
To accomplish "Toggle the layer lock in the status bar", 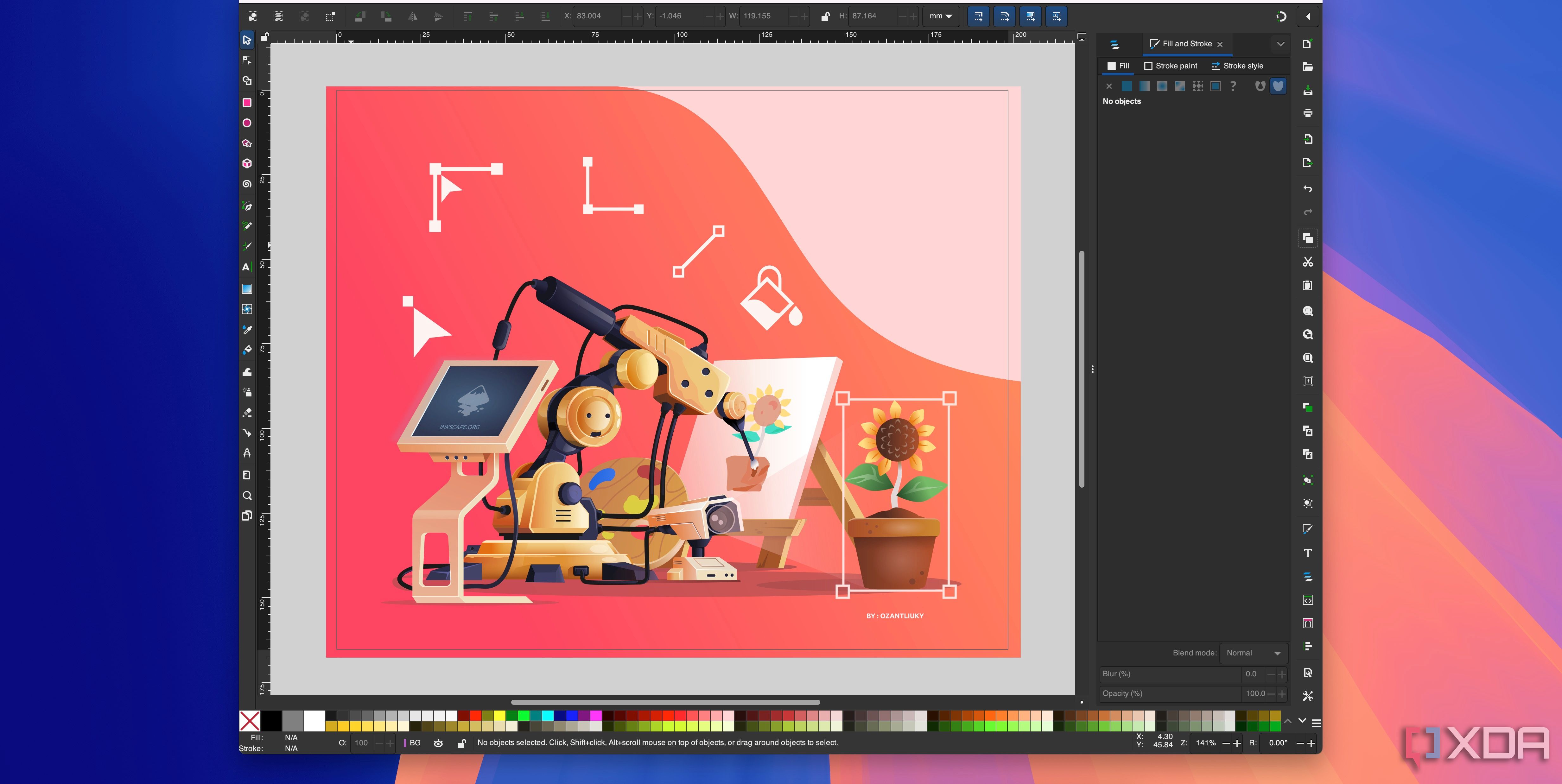I will pyautogui.click(x=461, y=743).
